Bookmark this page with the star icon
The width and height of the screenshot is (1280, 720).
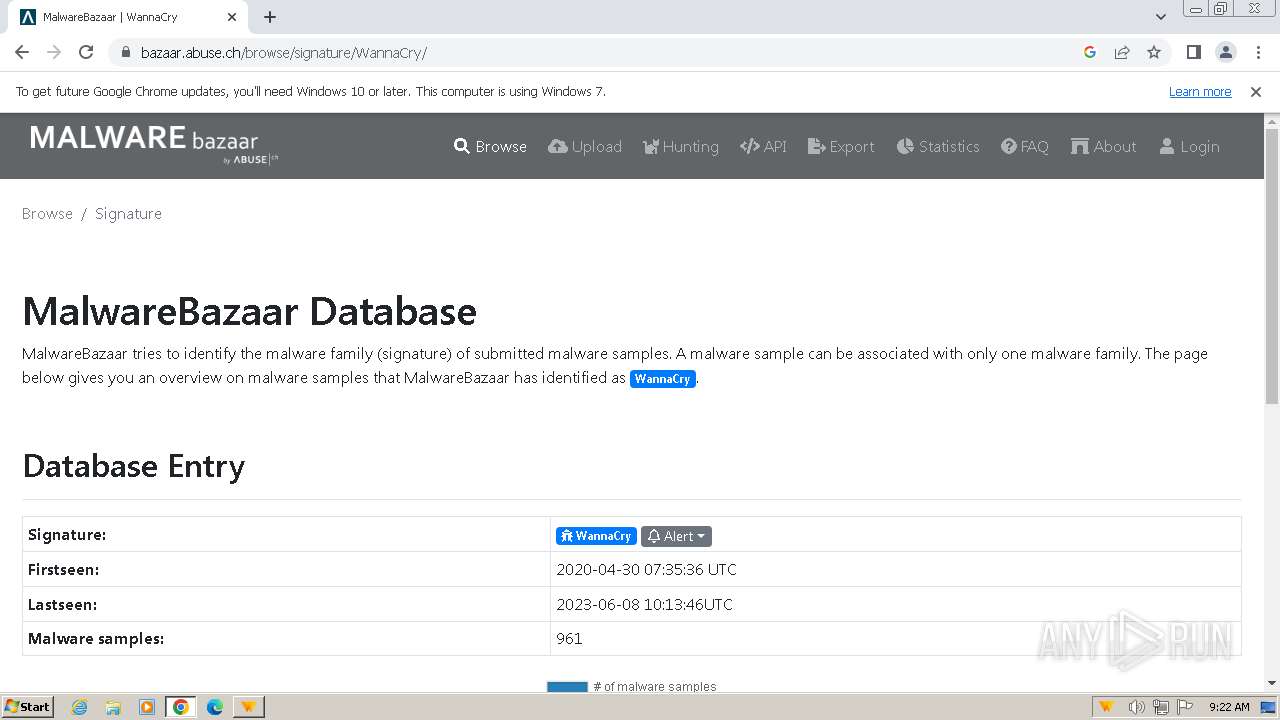click(1154, 52)
